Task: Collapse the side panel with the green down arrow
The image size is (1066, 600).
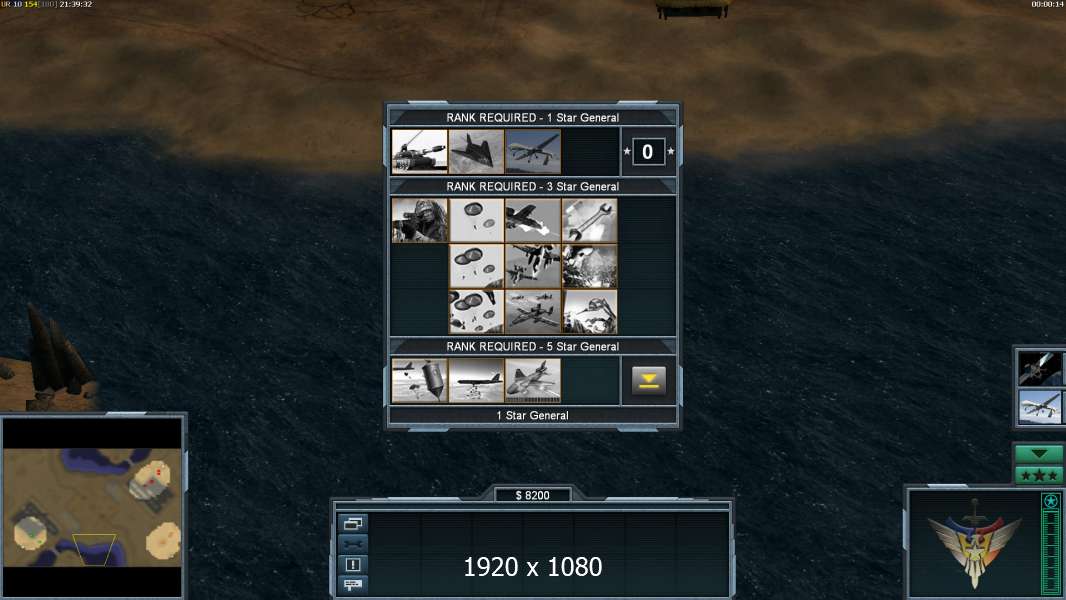Action: click(1039, 453)
